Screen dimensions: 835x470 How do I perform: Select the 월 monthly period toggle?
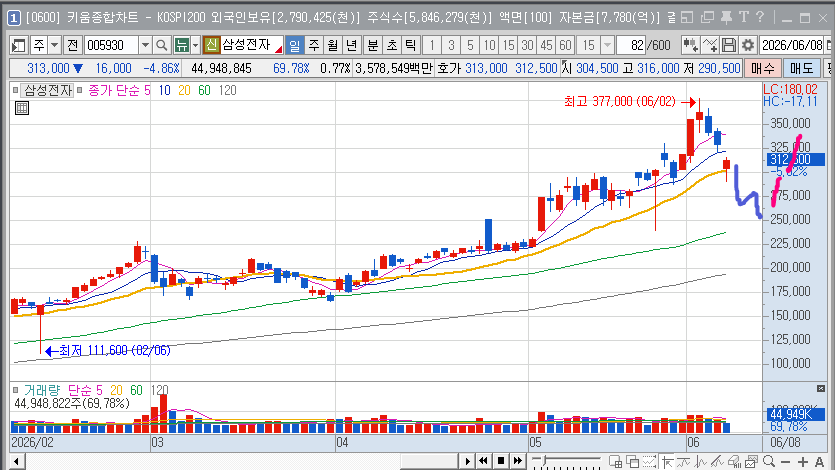[333, 45]
